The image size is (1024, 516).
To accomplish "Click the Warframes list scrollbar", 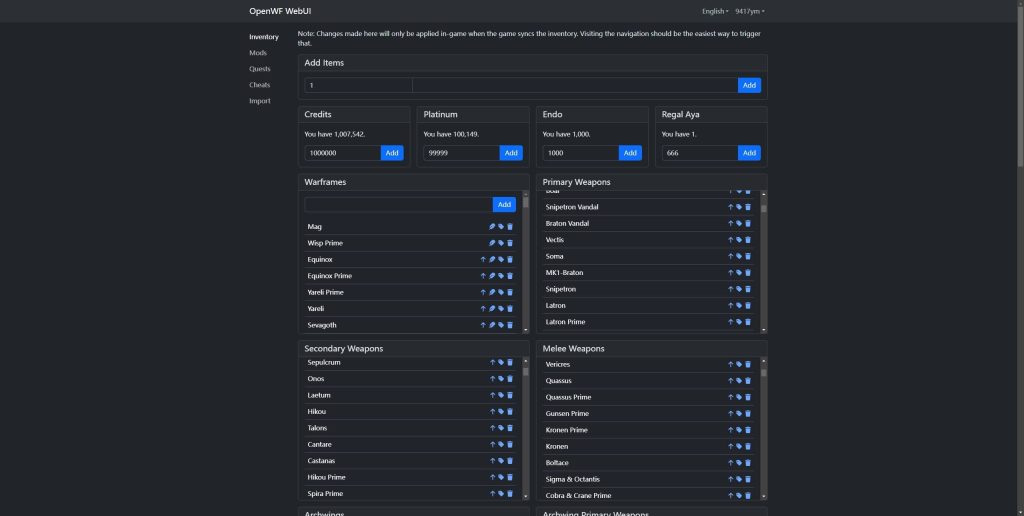I will pyautogui.click(x=526, y=262).
